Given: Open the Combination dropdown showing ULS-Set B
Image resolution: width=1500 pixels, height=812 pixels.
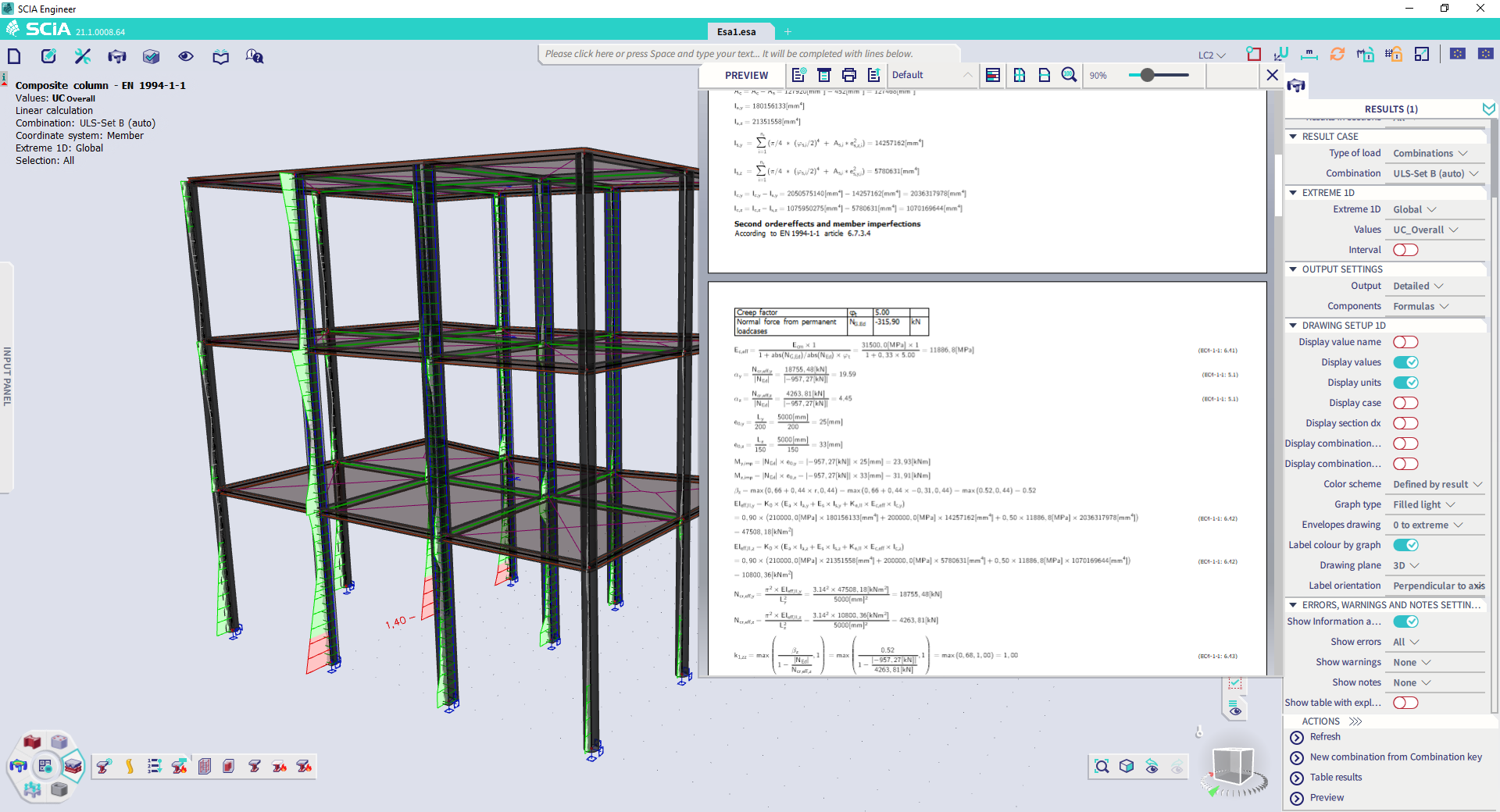Looking at the screenshot, I should [x=1435, y=173].
